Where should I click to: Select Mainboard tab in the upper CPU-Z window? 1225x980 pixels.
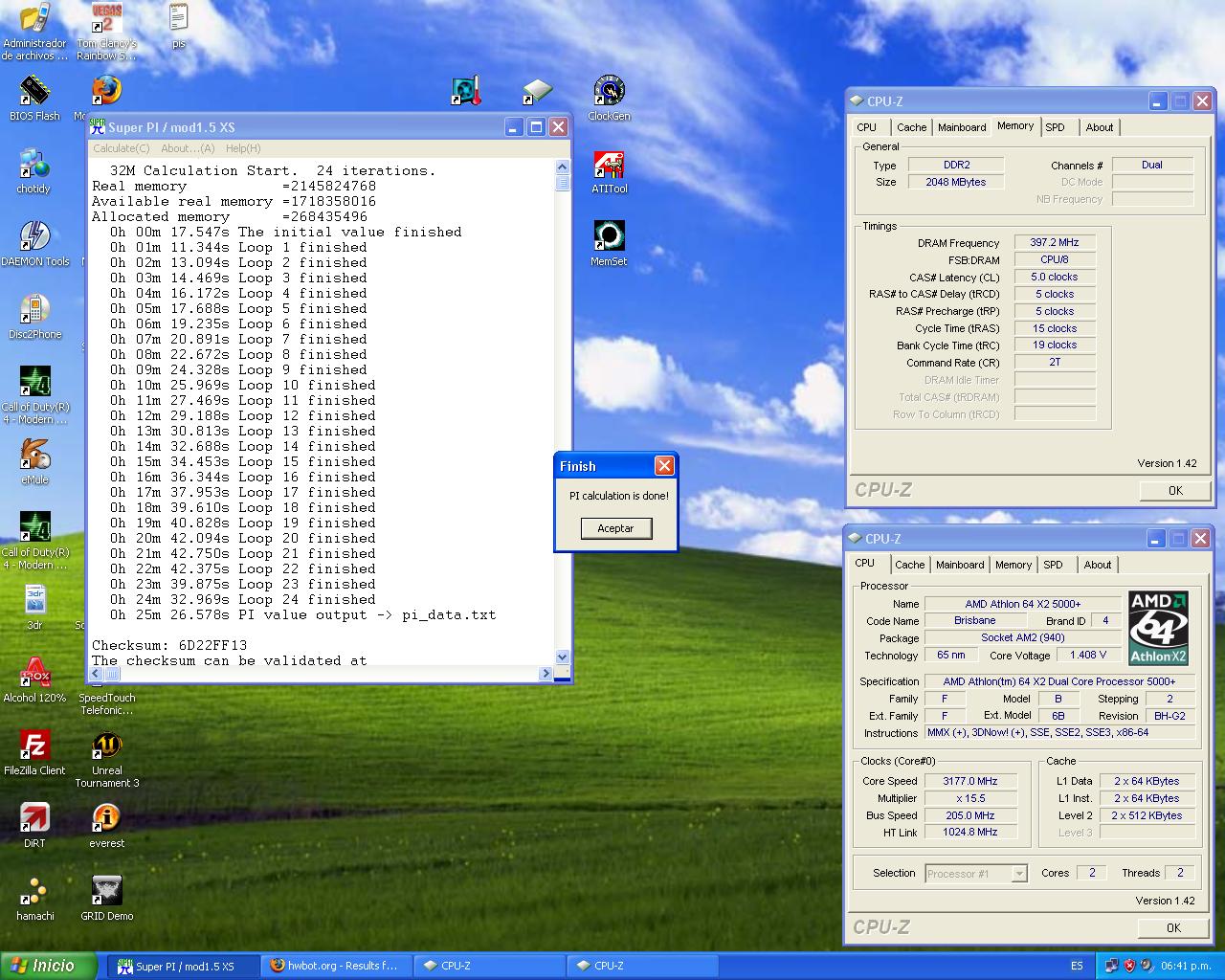962,127
